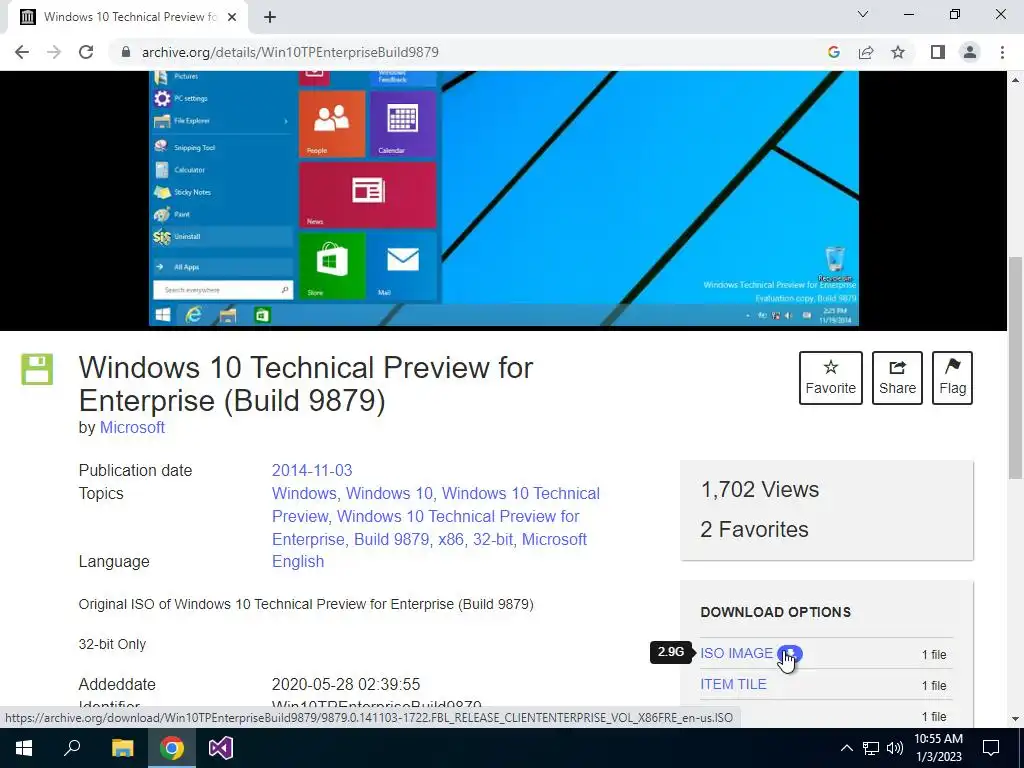Open Visual Studio from the taskbar
1024x768 pixels.
pos(221,748)
